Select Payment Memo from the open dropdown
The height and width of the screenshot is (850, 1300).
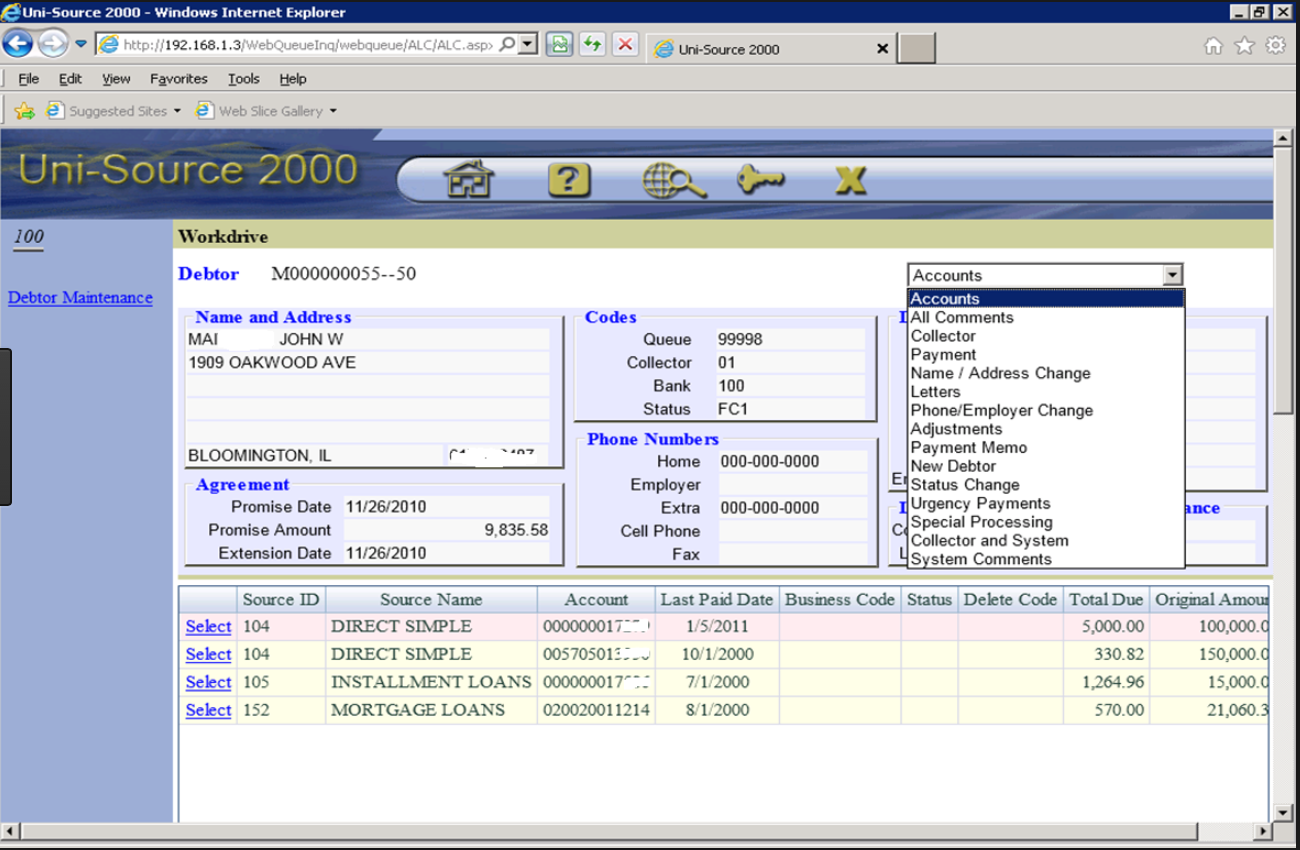pyautogui.click(x=968, y=447)
